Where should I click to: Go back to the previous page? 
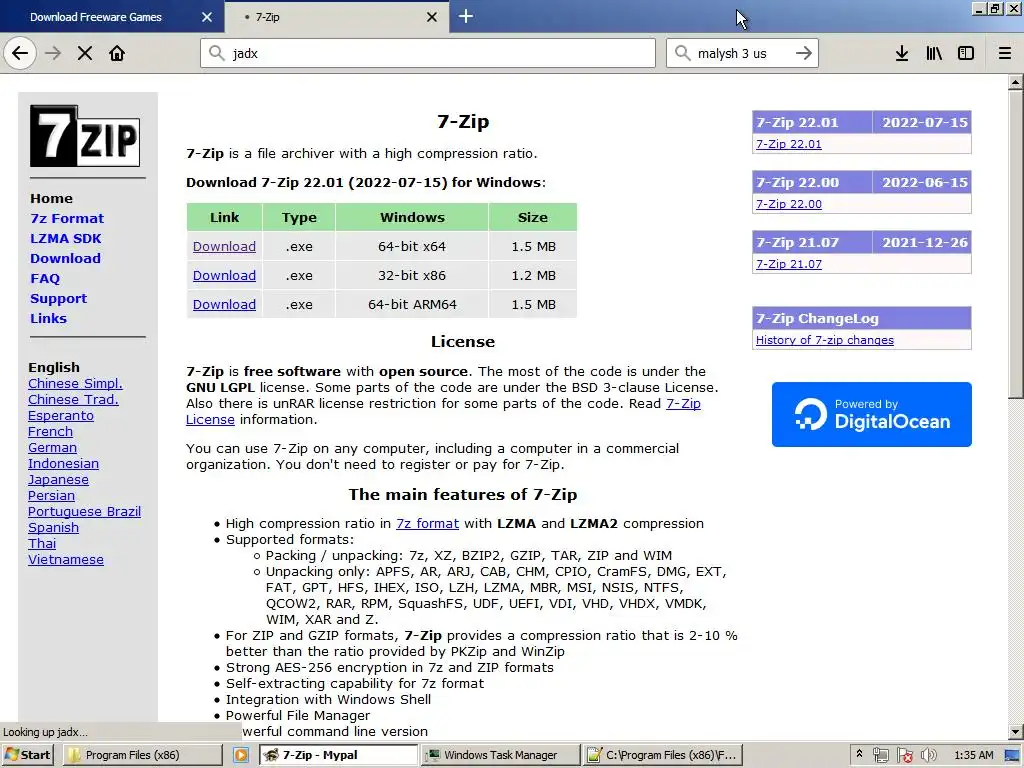20,54
